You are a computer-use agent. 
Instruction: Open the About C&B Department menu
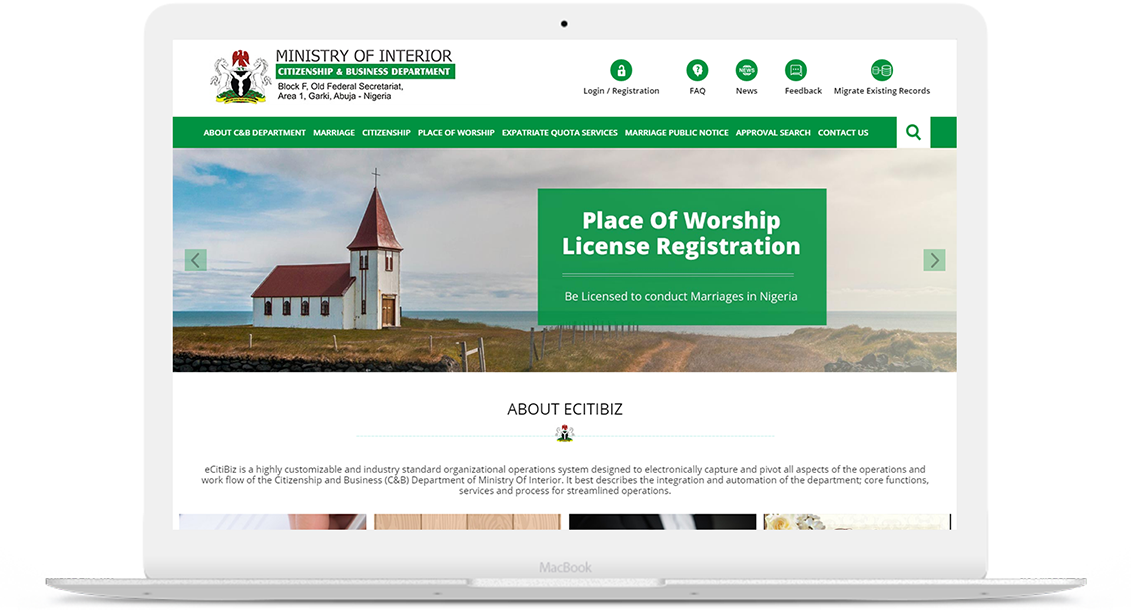pyautogui.click(x=254, y=133)
